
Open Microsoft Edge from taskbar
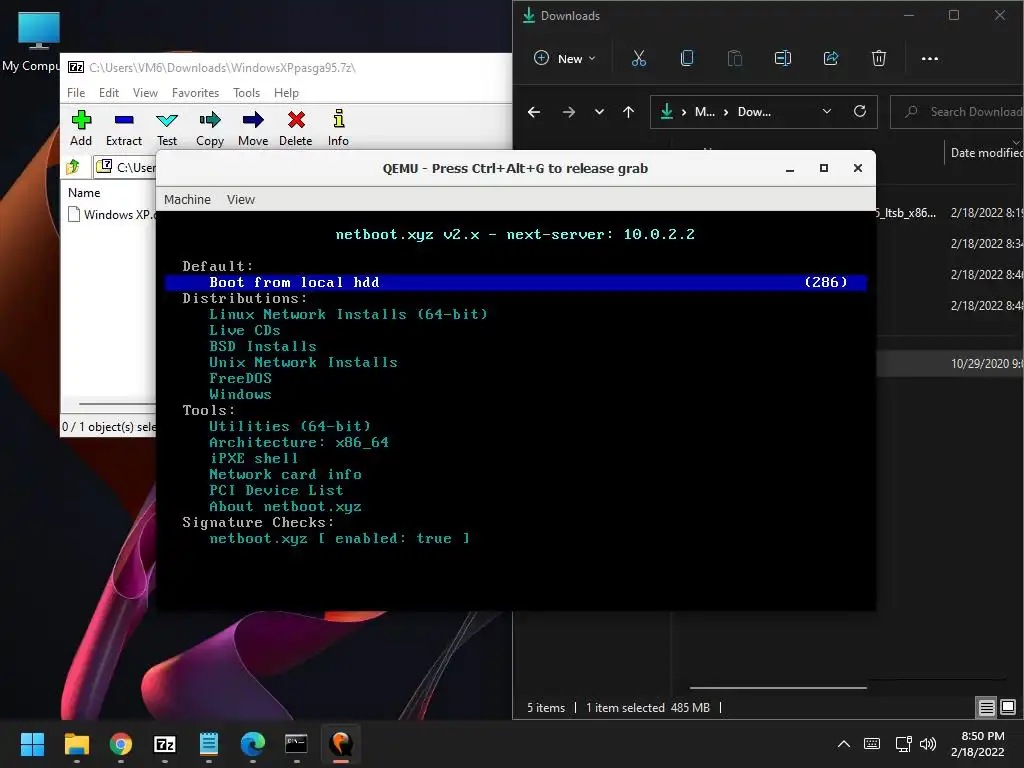pos(253,744)
